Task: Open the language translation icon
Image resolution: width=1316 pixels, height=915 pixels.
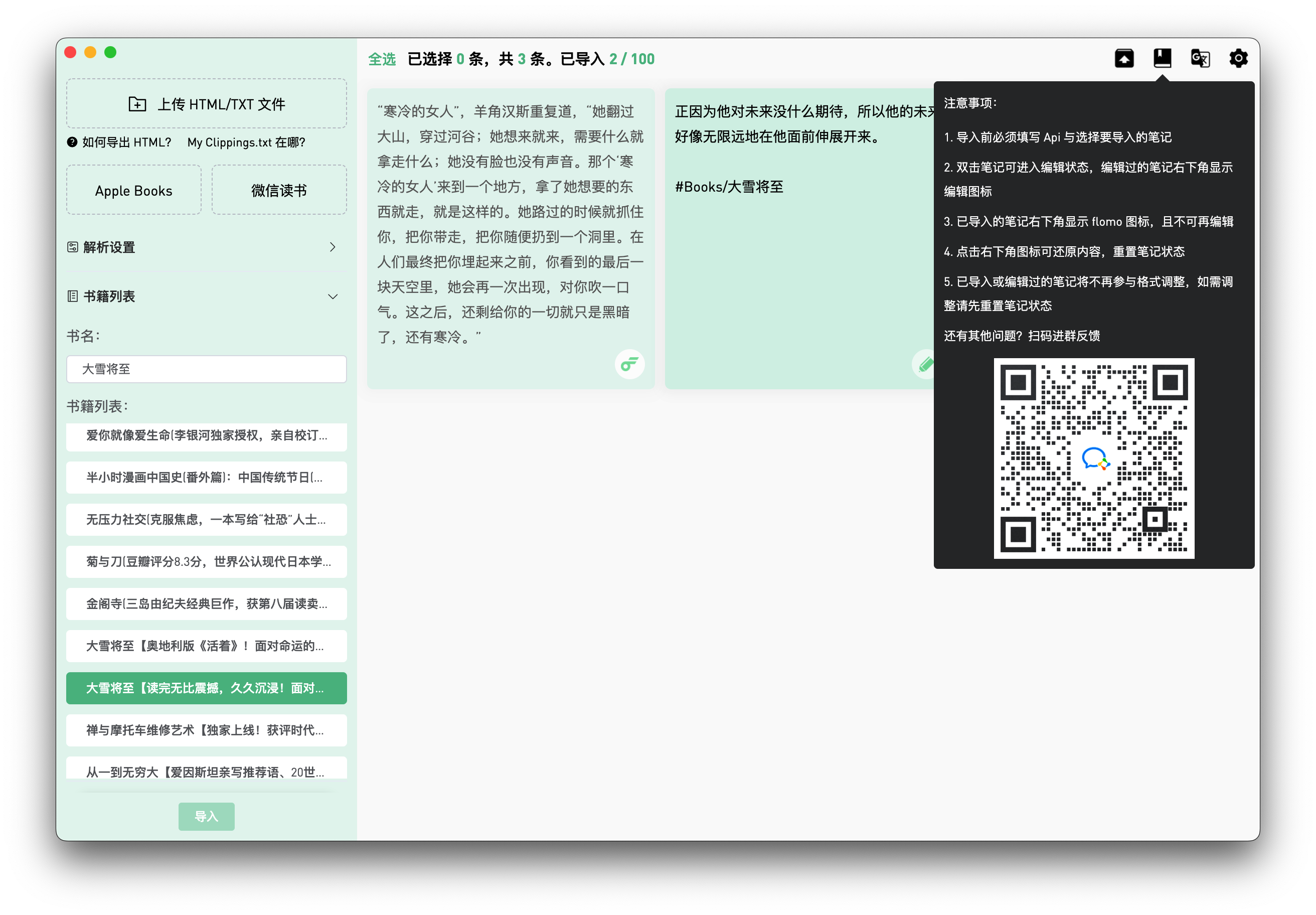Action: [x=1200, y=59]
